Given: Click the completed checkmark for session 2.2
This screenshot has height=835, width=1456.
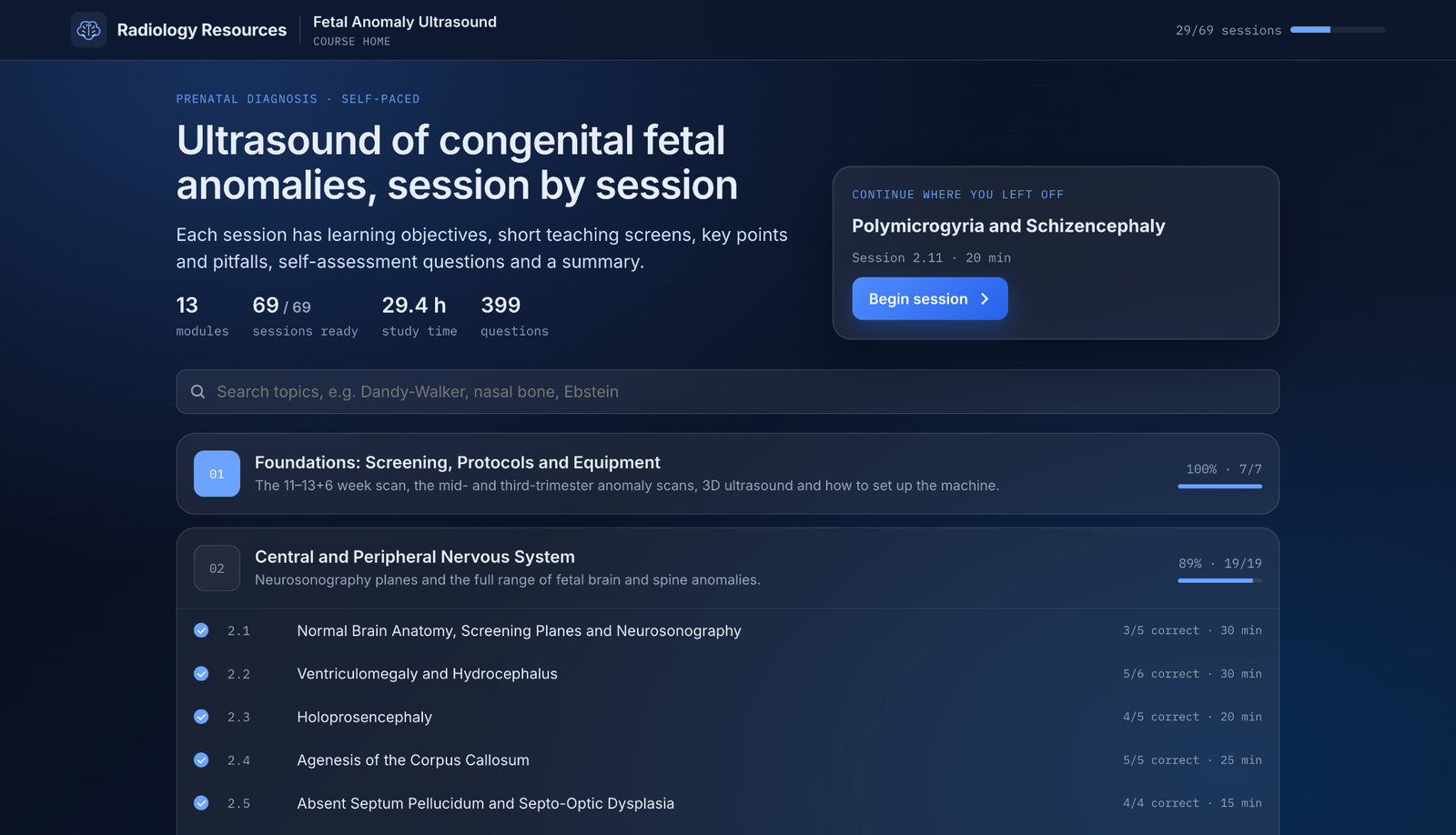Looking at the screenshot, I should (x=201, y=674).
